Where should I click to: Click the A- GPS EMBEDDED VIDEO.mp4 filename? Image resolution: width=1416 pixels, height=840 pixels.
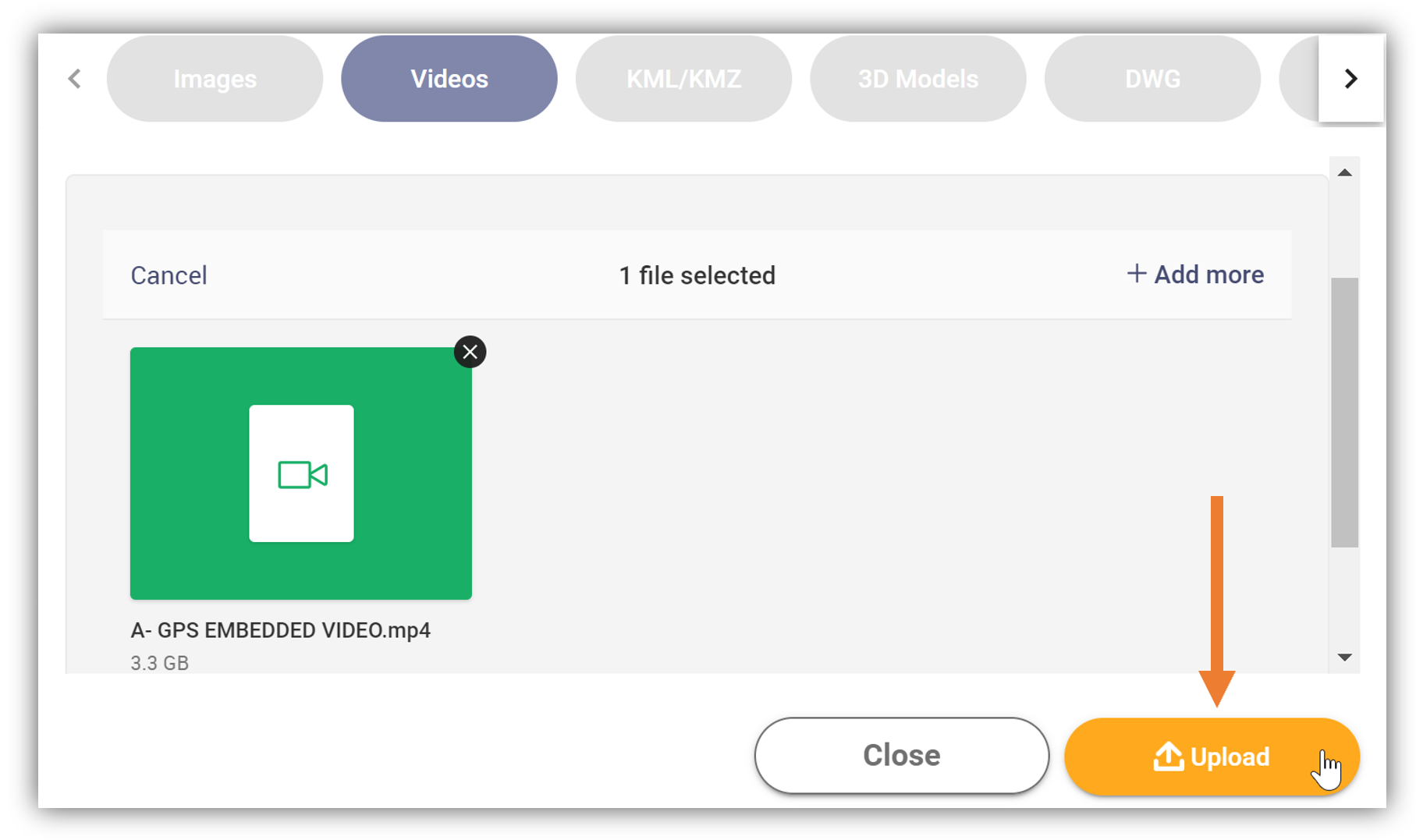pos(280,630)
